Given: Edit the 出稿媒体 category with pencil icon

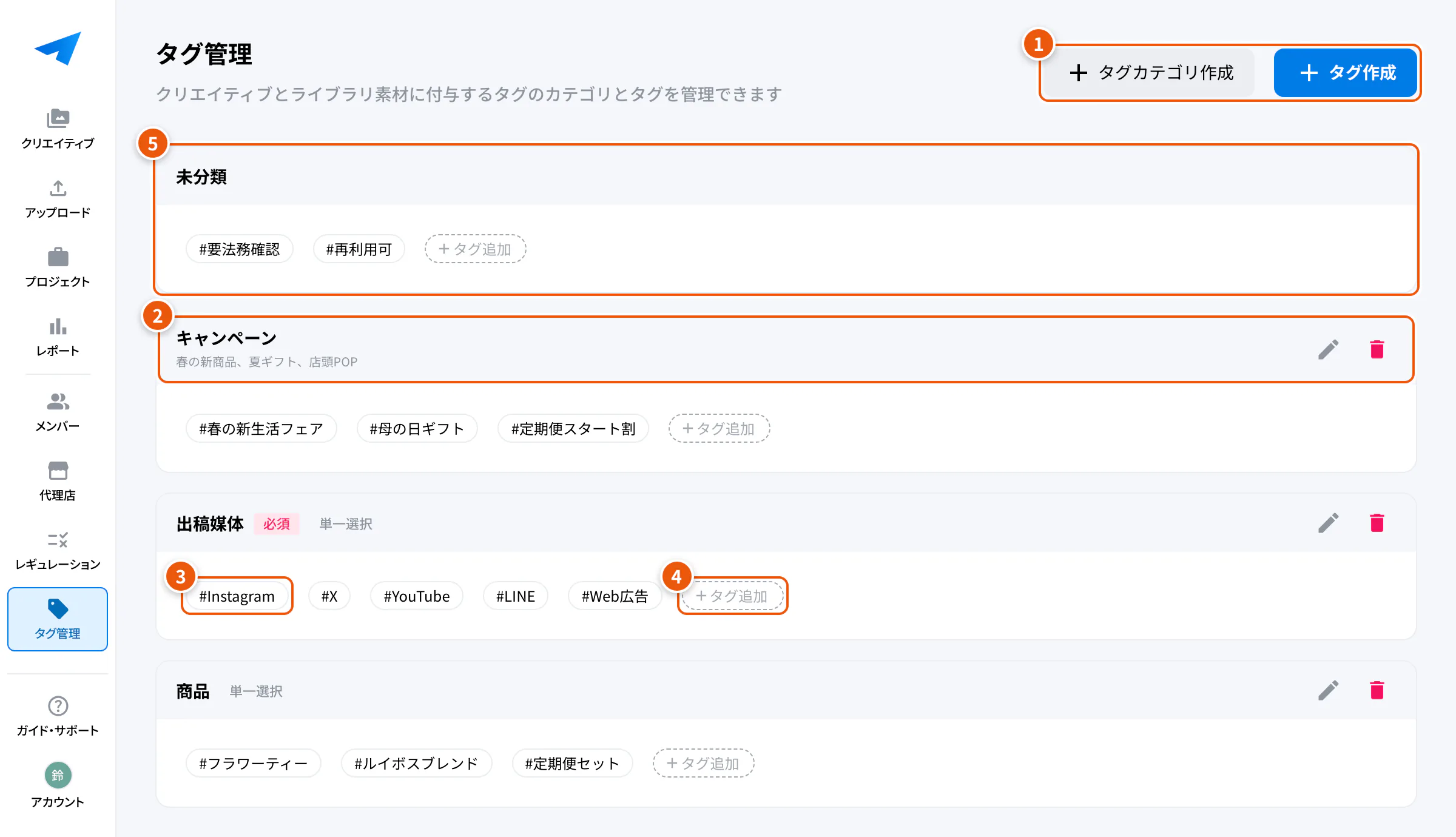Looking at the screenshot, I should (x=1328, y=523).
